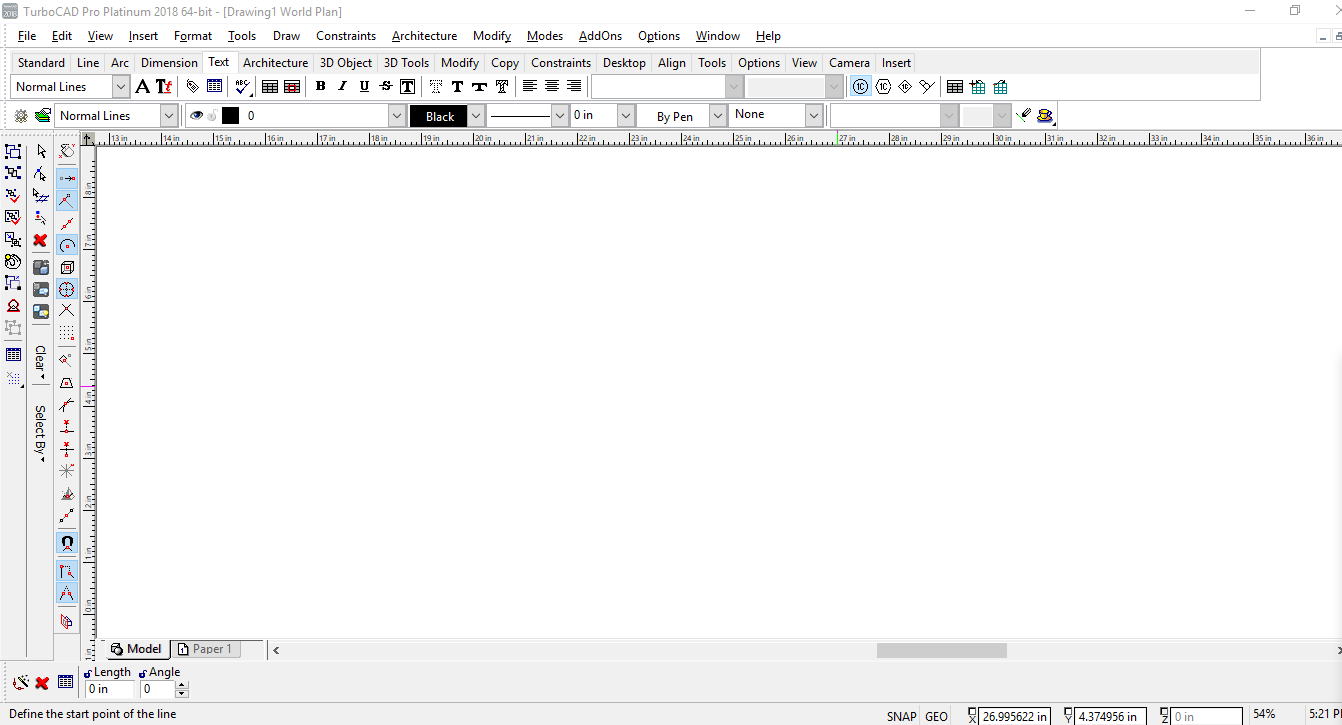Select the diamond balloon marker icon

pos(905,87)
